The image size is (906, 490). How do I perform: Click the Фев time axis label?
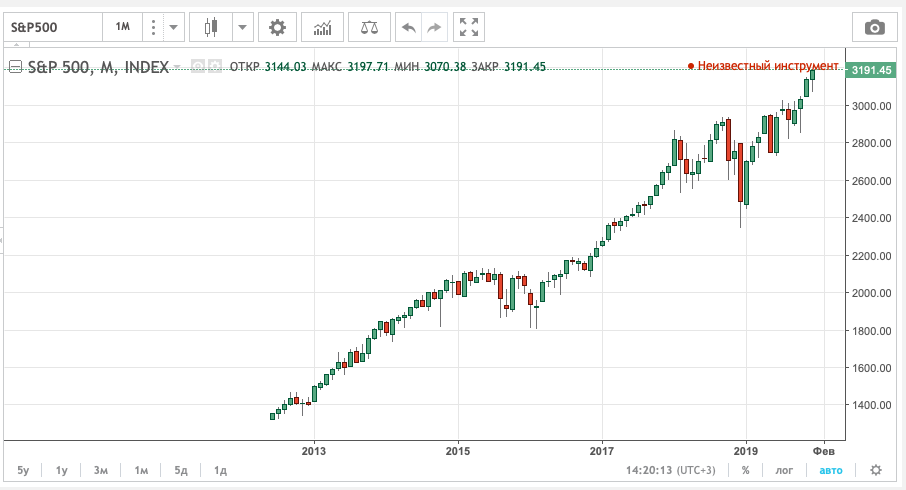823,451
